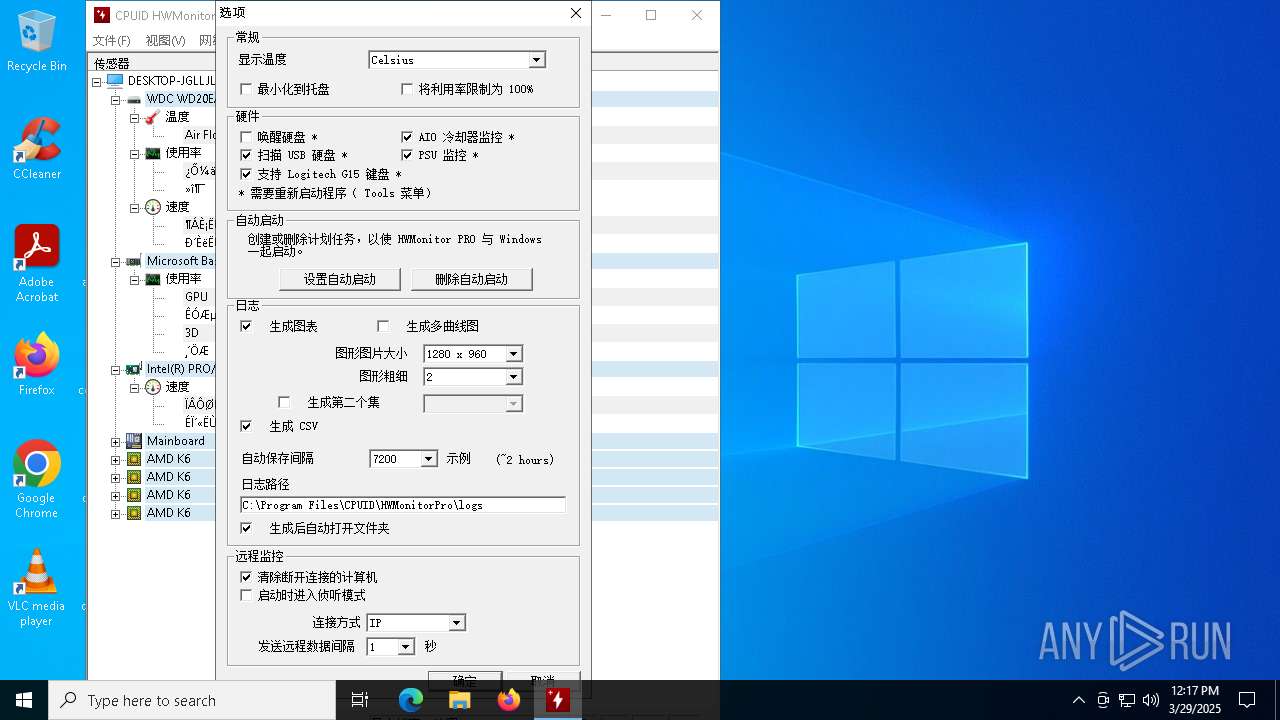Open notification center icon
The image size is (1280, 720).
[1247, 700]
